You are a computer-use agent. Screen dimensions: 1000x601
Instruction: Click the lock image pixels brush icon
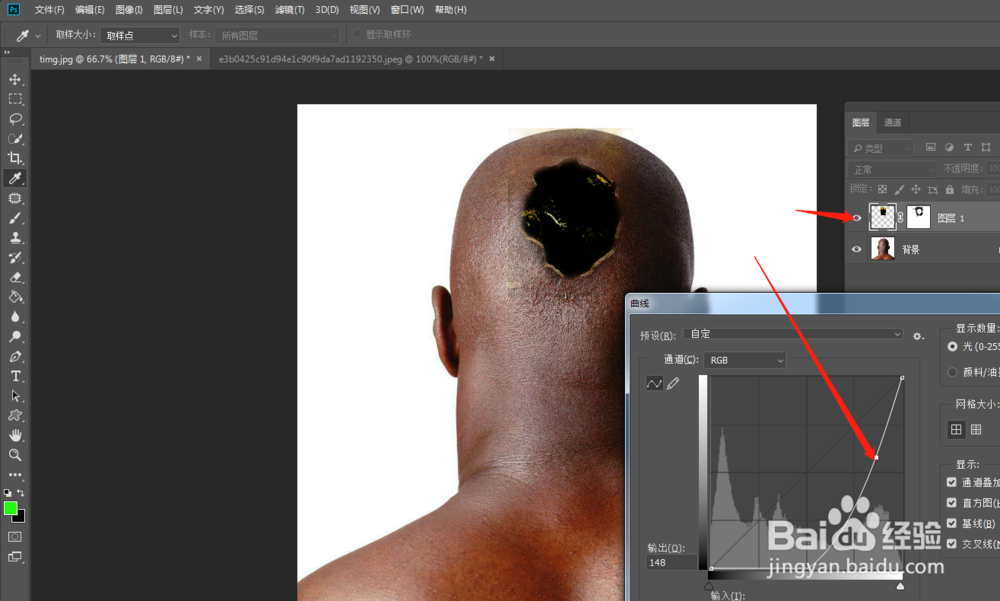[899, 189]
